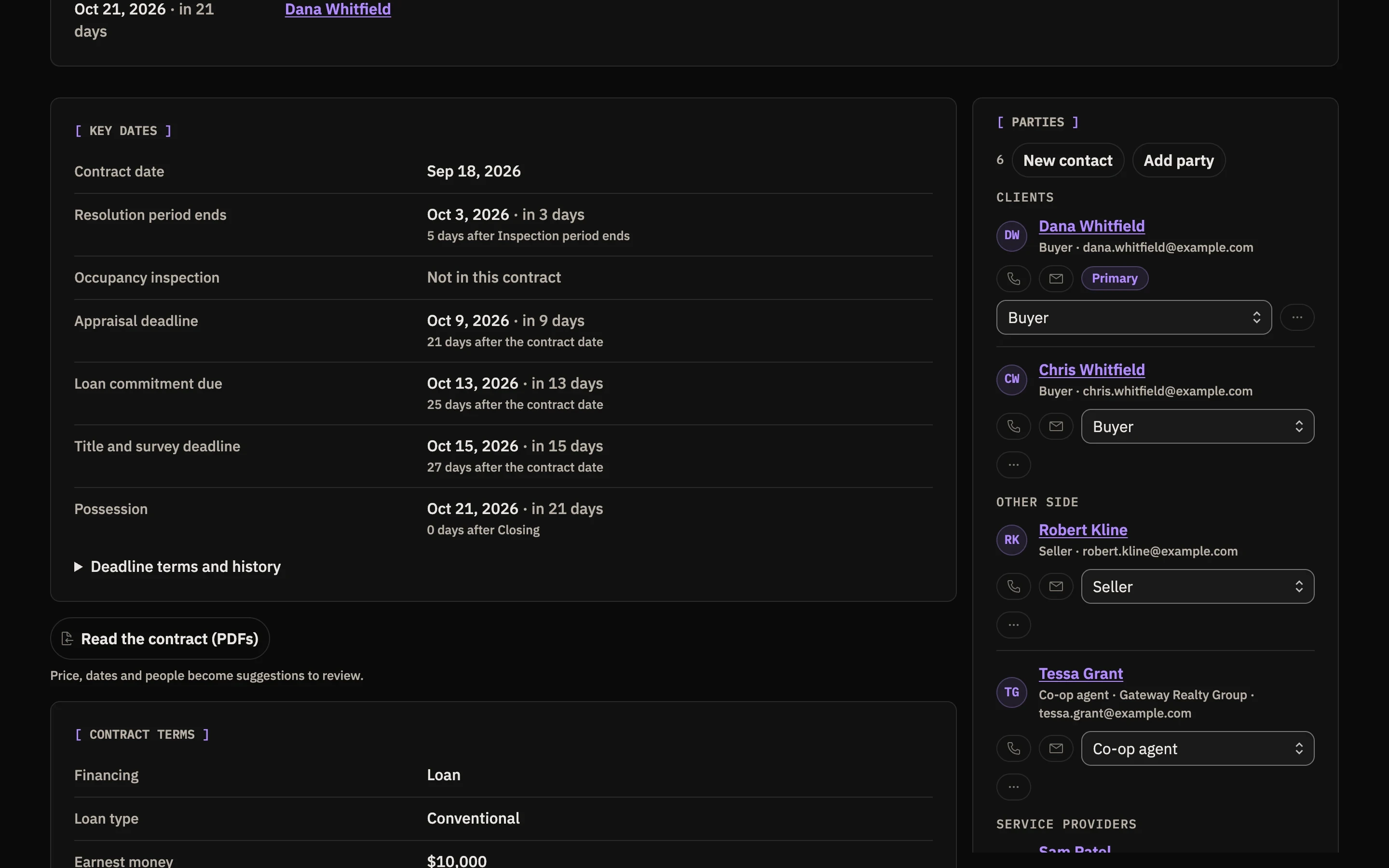Open Dana Whitfield link beside Oct 21 date
Viewport: 1389px width, 868px height.
[338, 9]
